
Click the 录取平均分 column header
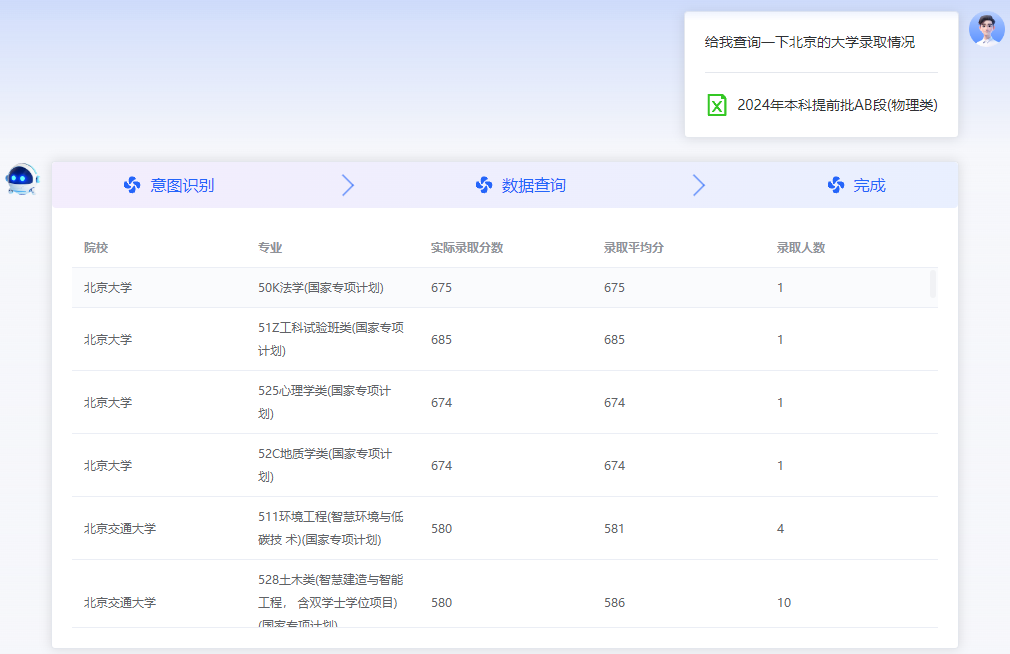pyautogui.click(x=634, y=247)
